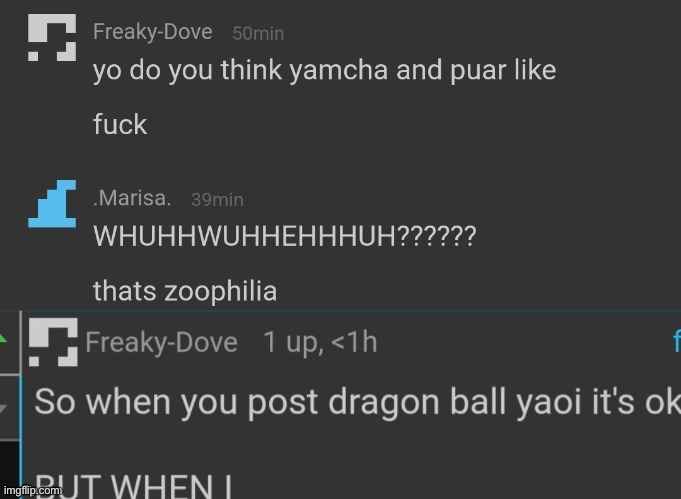Select the 50min timestamp
Viewport: 681px width, 499px height.
click(x=258, y=33)
